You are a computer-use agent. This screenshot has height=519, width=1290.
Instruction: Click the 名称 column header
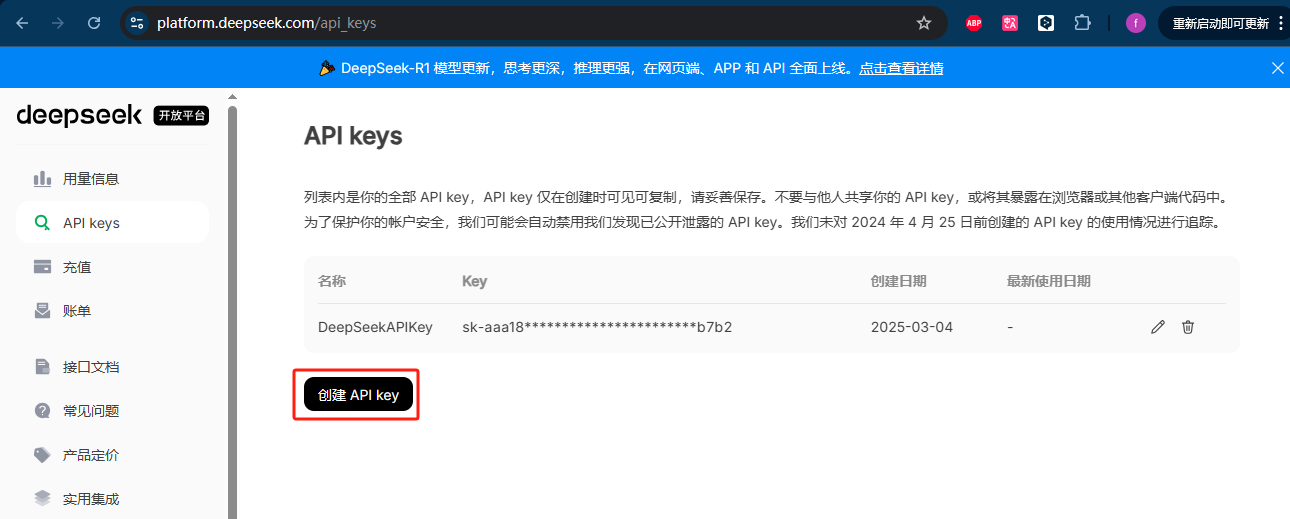pos(332,281)
